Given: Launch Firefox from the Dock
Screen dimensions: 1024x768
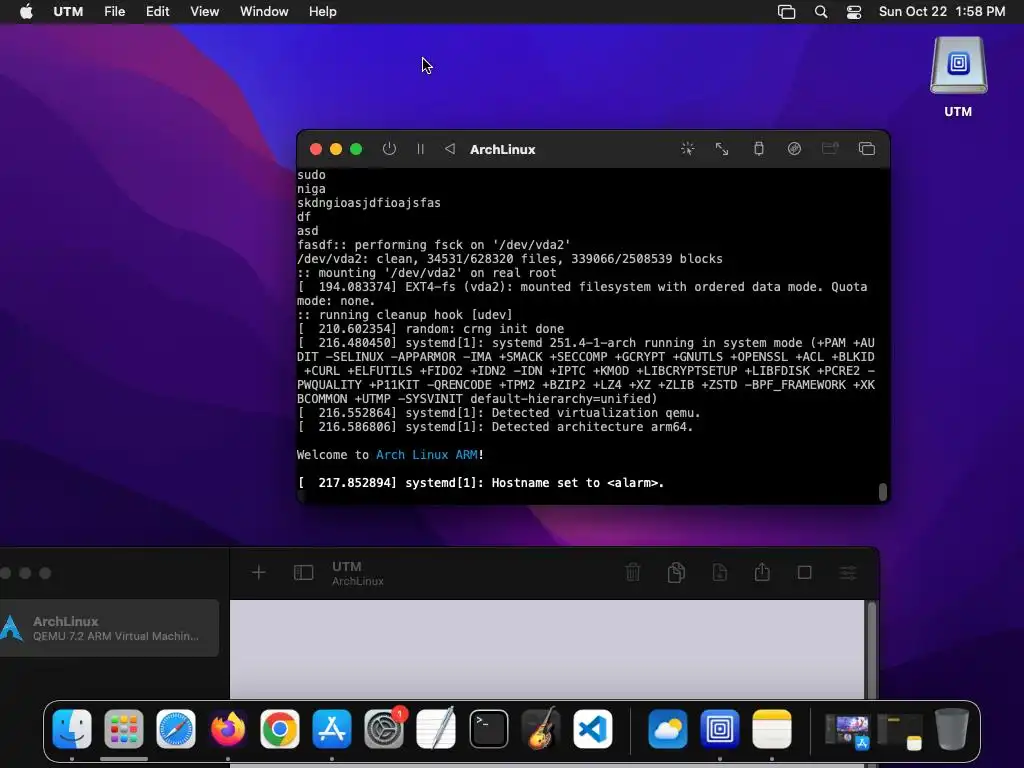Looking at the screenshot, I should [228, 728].
